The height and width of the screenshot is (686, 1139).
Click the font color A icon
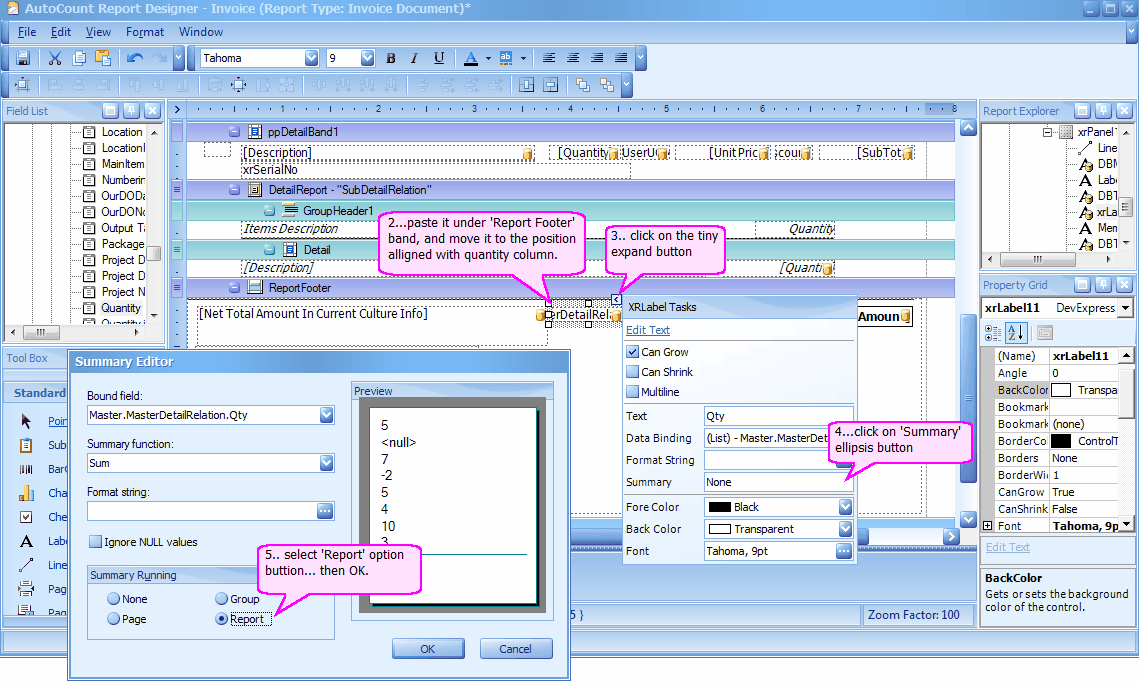pos(471,58)
